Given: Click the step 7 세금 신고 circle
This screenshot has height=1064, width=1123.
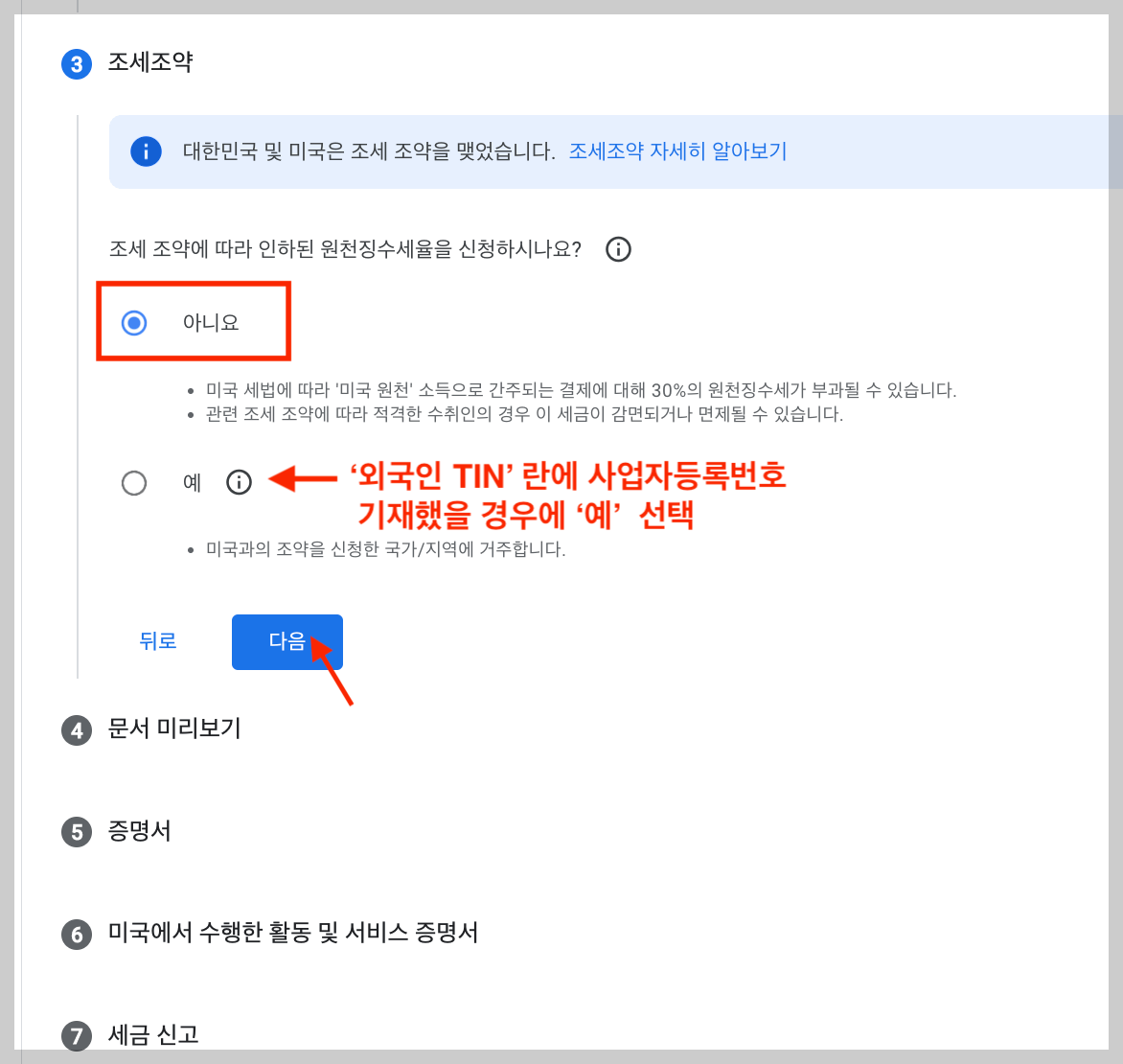Looking at the screenshot, I should [x=76, y=1036].
